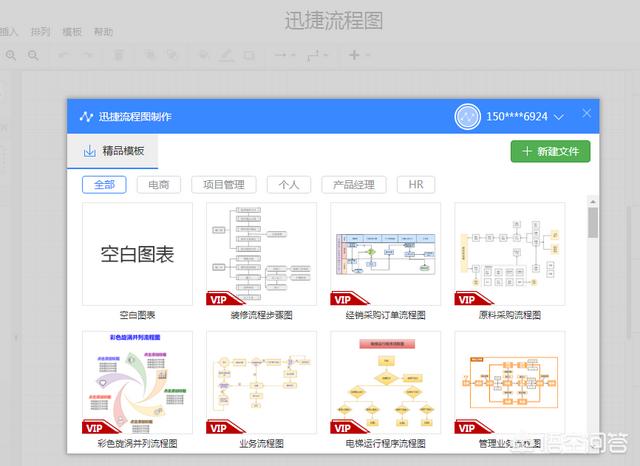Click the 空白图表 caption text

137,315
